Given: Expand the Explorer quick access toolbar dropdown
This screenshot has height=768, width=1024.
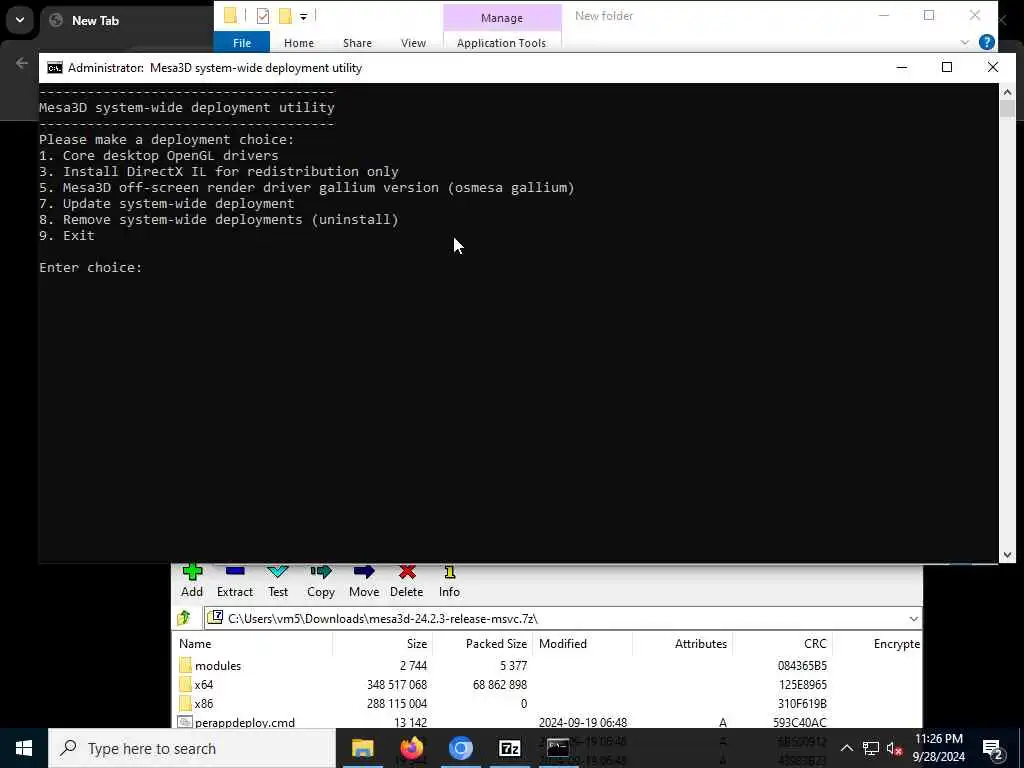Looking at the screenshot, I should [304, 17].
